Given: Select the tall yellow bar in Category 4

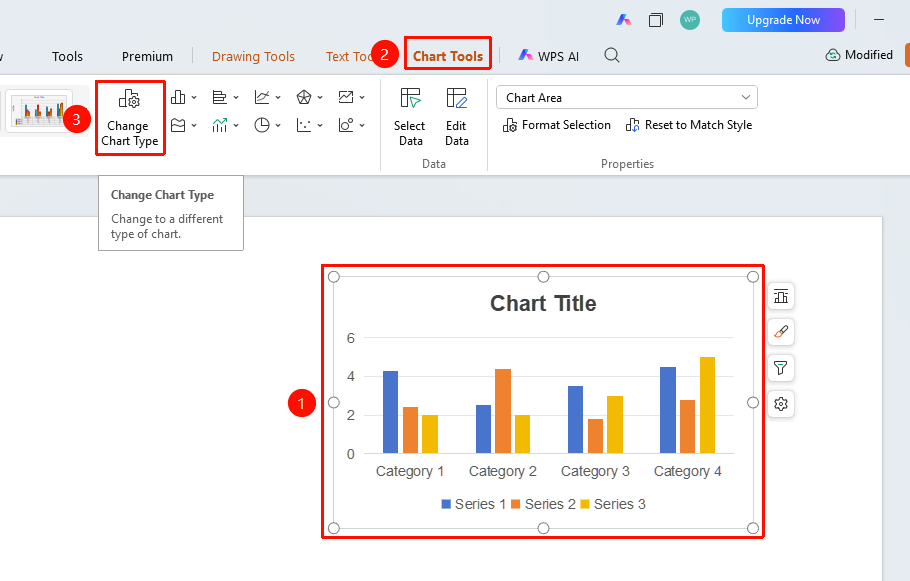Looking at the screenshot, I should [x=707, y=405].
